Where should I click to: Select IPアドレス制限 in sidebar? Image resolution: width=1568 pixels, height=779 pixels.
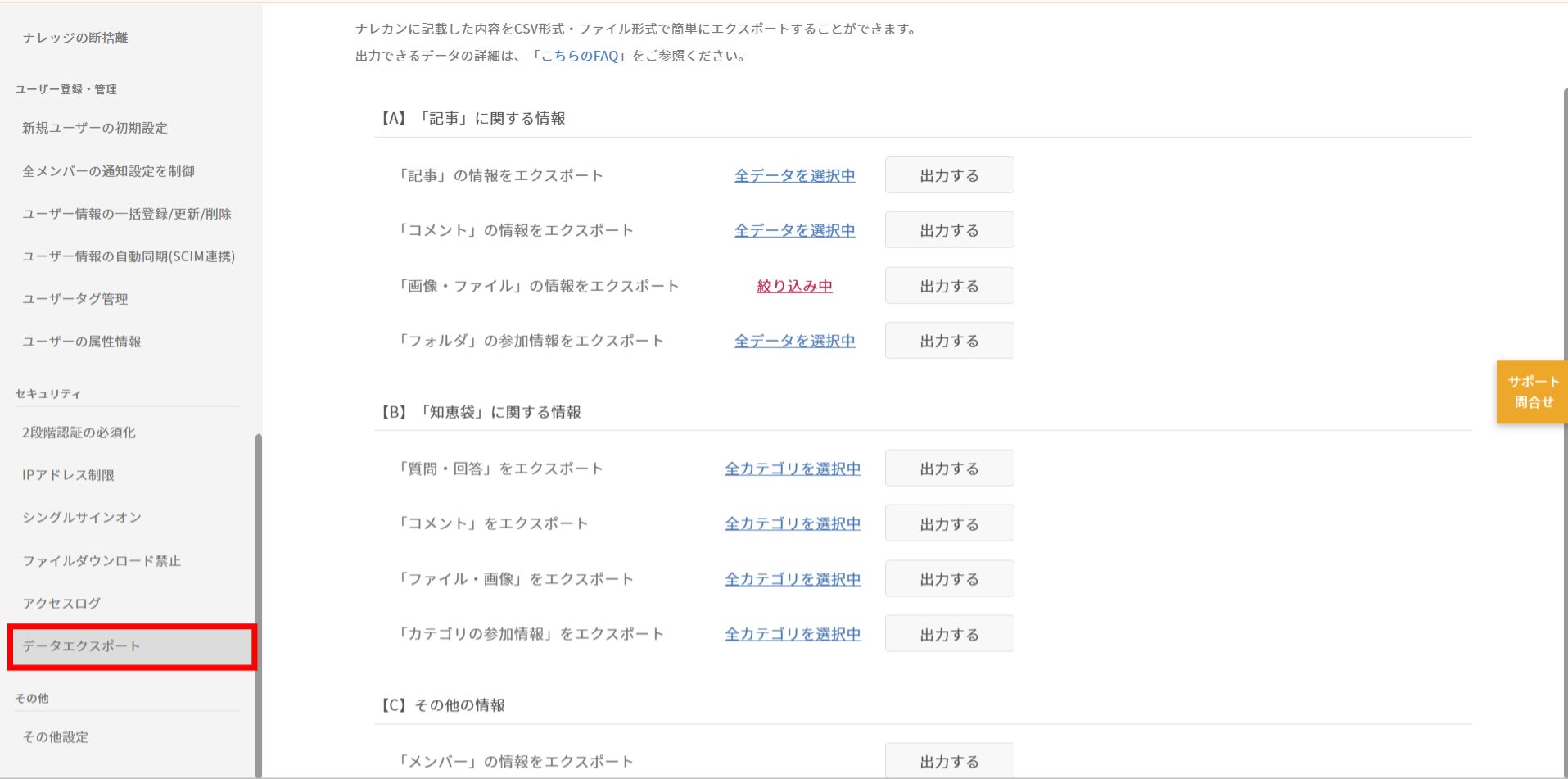pyautogui.click(x=68, y=475)
